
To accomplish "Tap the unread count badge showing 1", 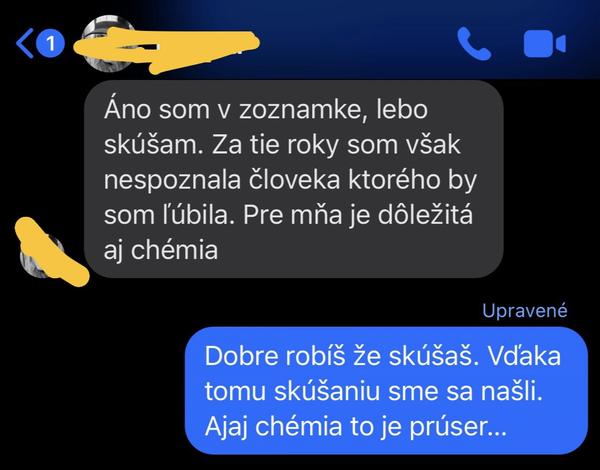I will (x=51, y=44).
